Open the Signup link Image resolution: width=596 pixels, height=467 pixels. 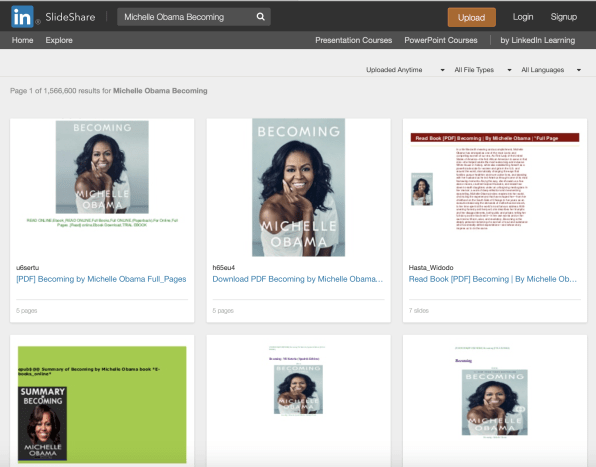pos(564,17)
